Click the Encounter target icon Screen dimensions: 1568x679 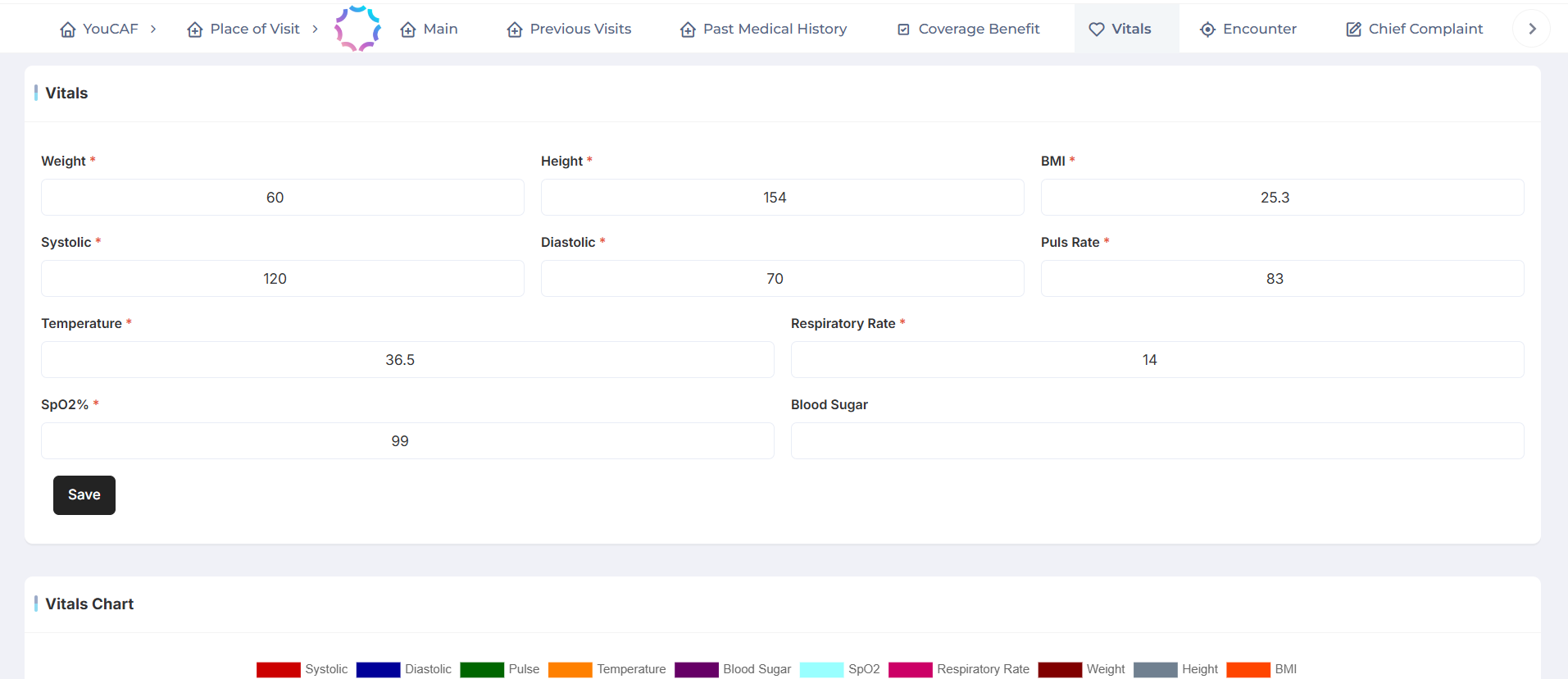point(1207,30)
